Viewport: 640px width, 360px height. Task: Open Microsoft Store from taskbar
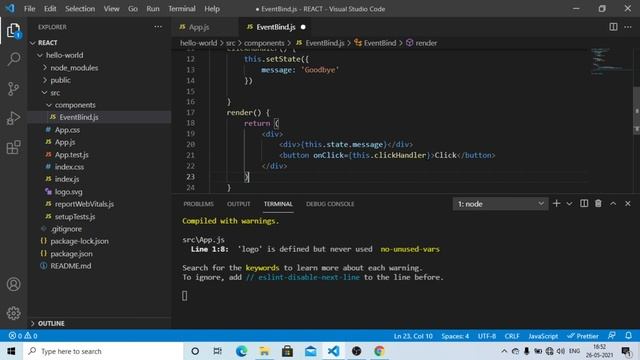click(x=287, y=351)
